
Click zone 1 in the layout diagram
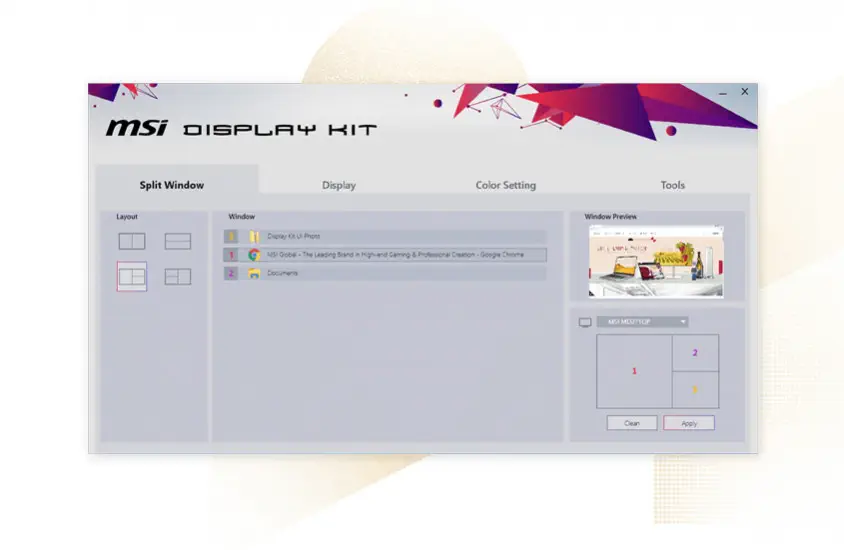pyautogui.click(x=634, y=371)
